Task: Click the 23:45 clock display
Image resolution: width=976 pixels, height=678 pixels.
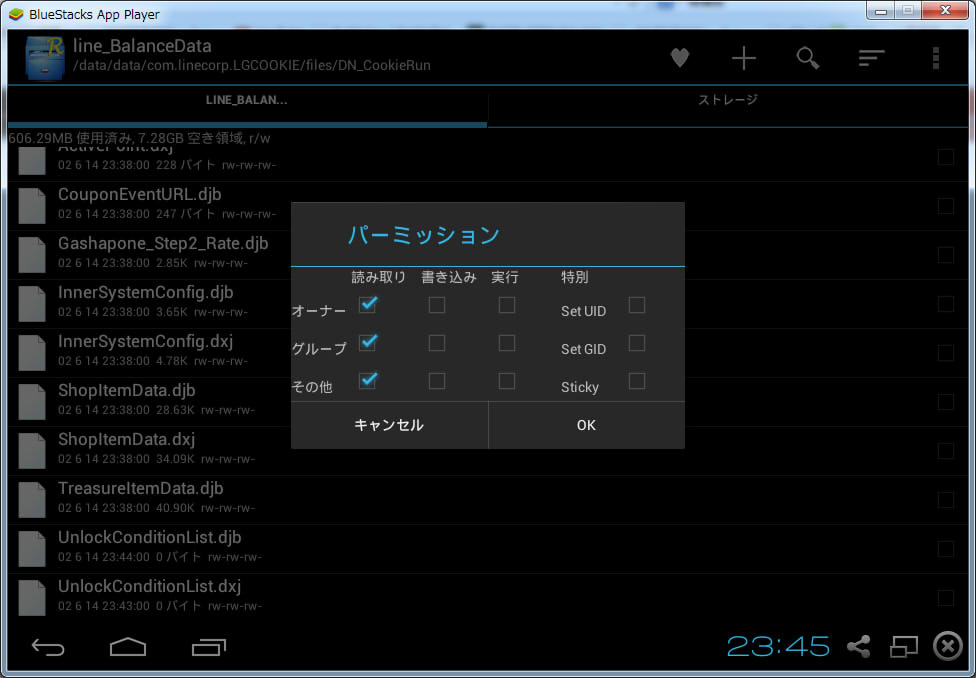Action: coord(778,647)
